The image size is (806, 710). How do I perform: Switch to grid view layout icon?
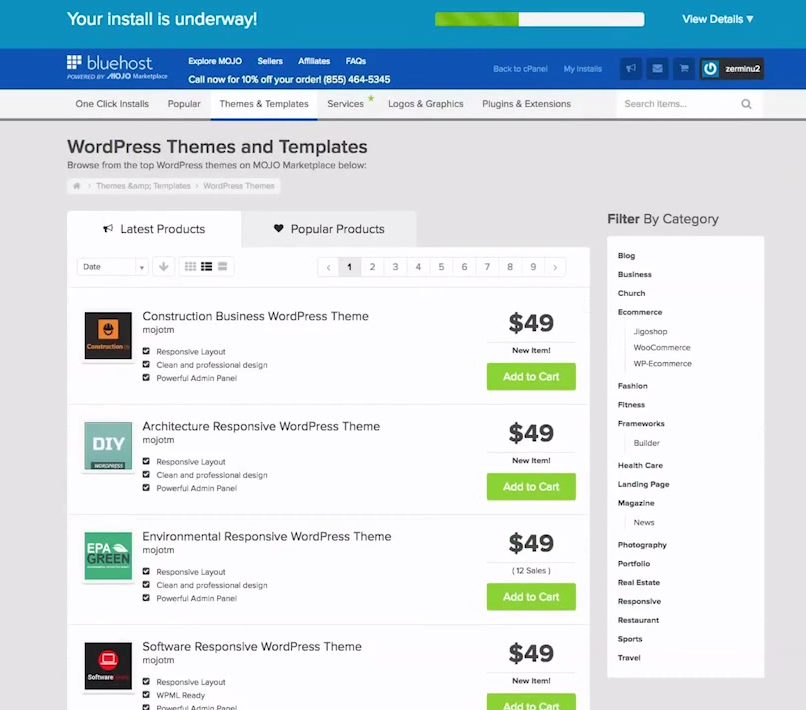click(190, 266)
